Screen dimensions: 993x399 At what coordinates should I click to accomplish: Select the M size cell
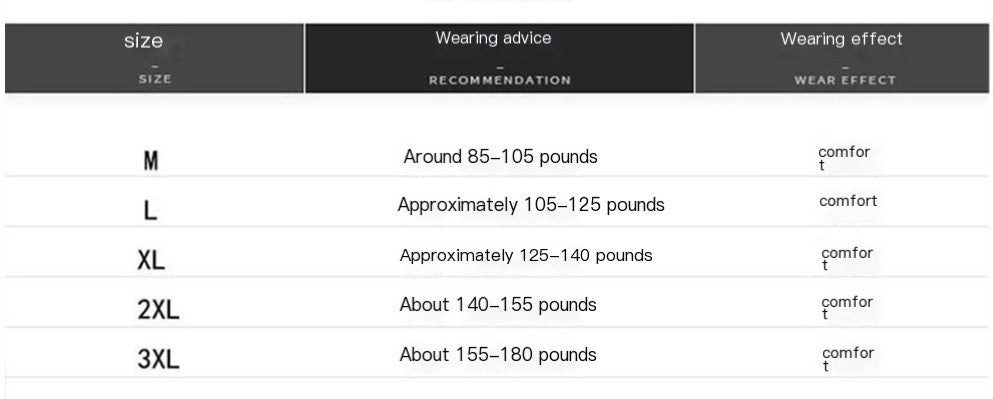[x=151, y=161]
